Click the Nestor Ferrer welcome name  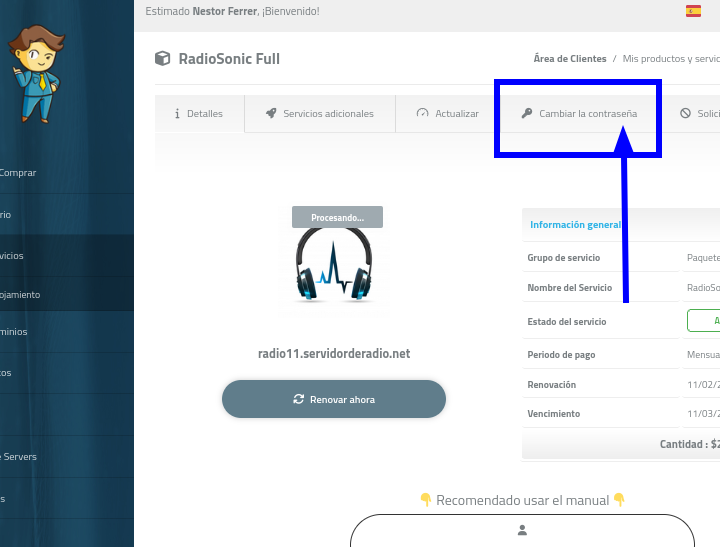[x=224, y=11]
